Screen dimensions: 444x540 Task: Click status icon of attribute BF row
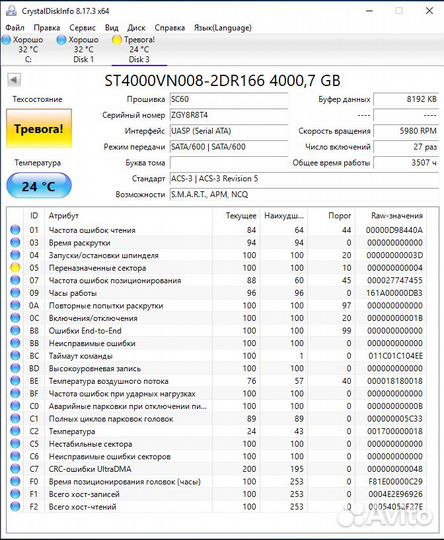(15, 393)
